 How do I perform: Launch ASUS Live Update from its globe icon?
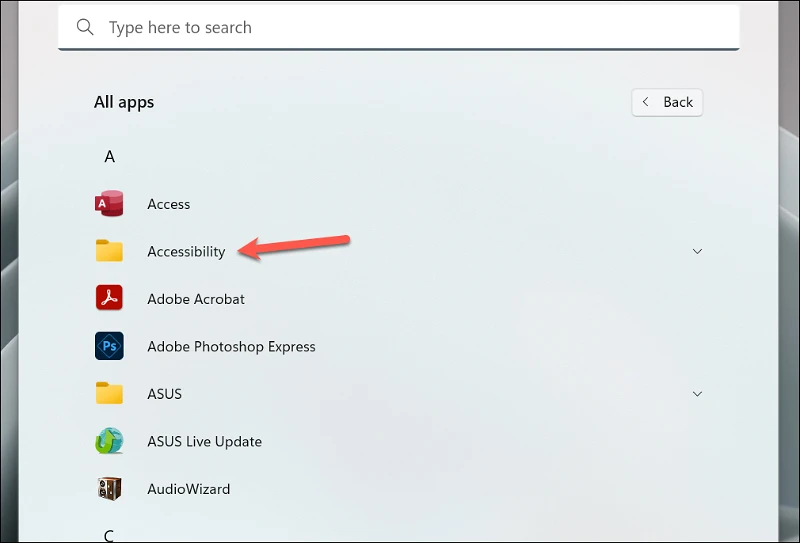point(109,441)
